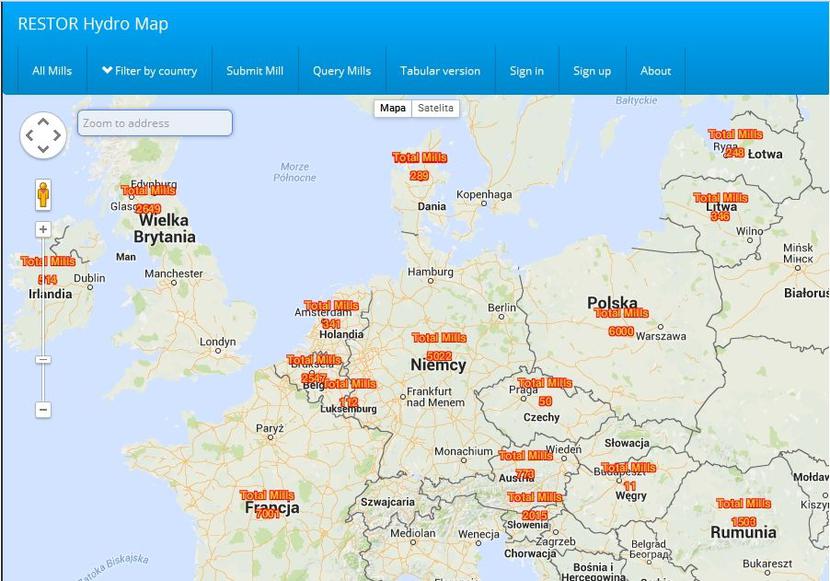Screen dimensions: 830x581
Task: Select the 7001 mills count in France
Action: [x=267, y=513]
